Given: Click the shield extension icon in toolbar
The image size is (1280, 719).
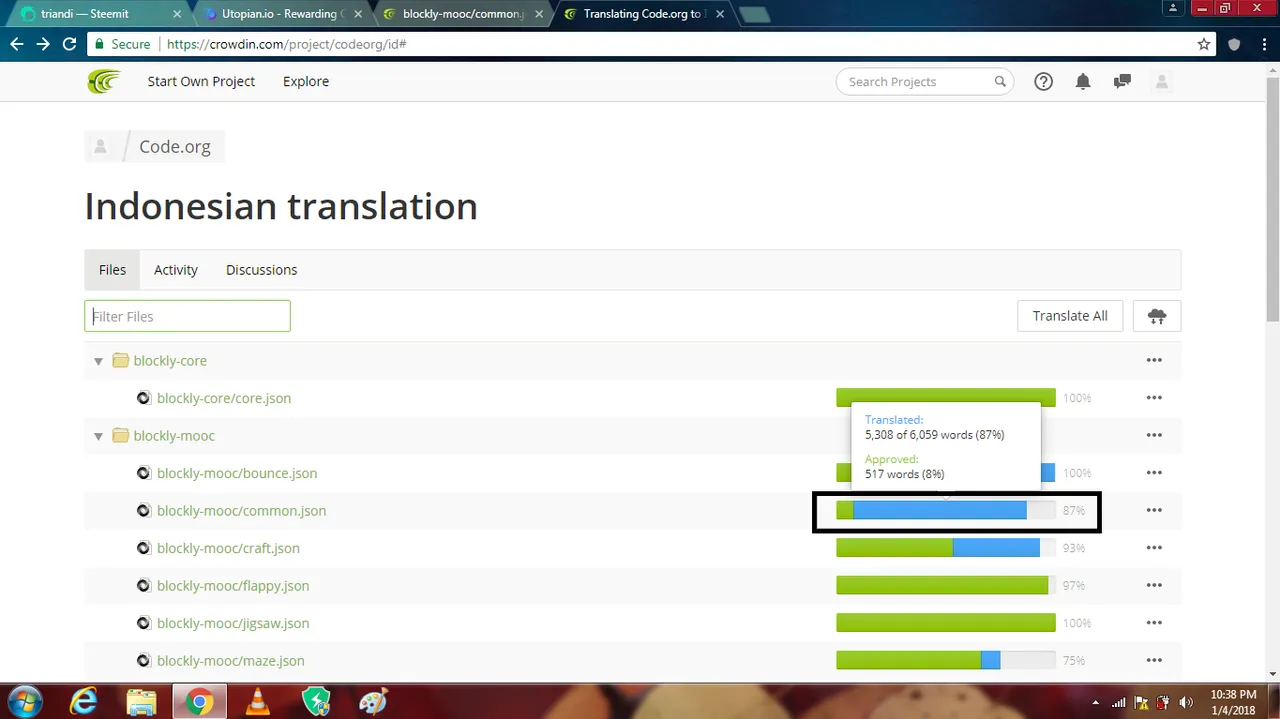Looking at the screenshot, I should (1234, 44).
